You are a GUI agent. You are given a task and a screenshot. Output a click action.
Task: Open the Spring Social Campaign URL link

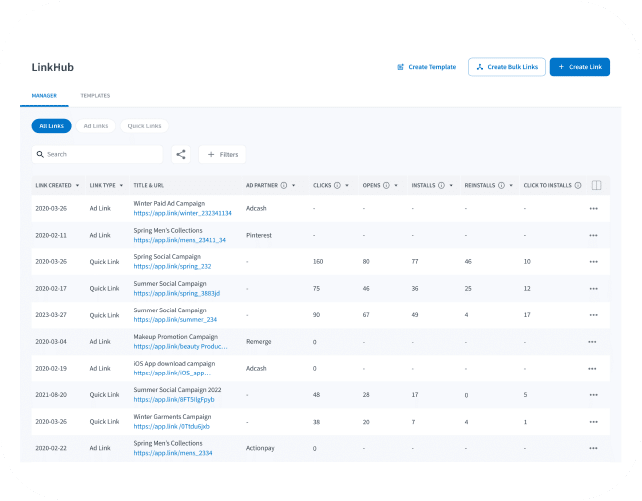172,266
